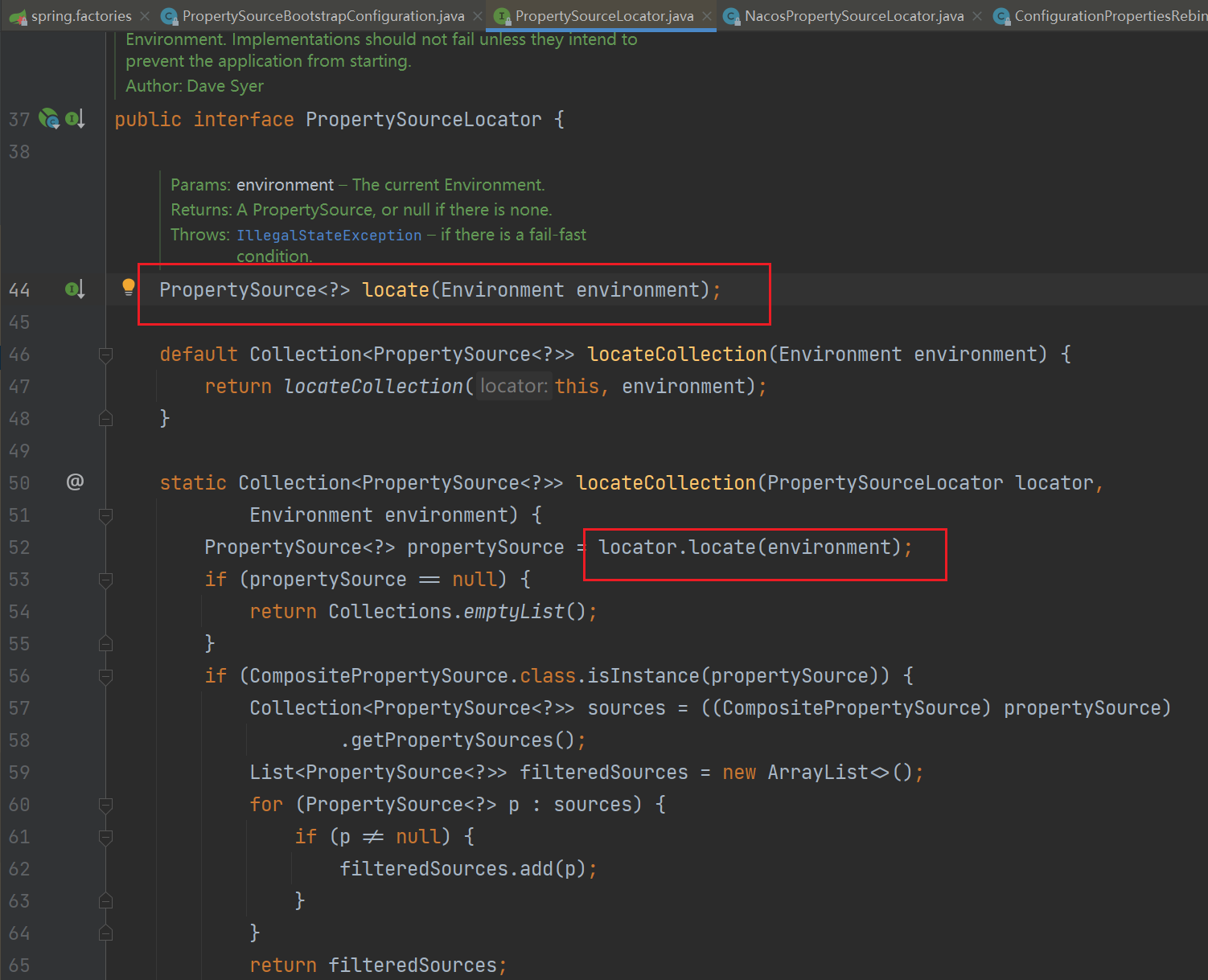
Task: Fold the CompositePropertySource if block on line 56
Action: [x=105, y=675]
